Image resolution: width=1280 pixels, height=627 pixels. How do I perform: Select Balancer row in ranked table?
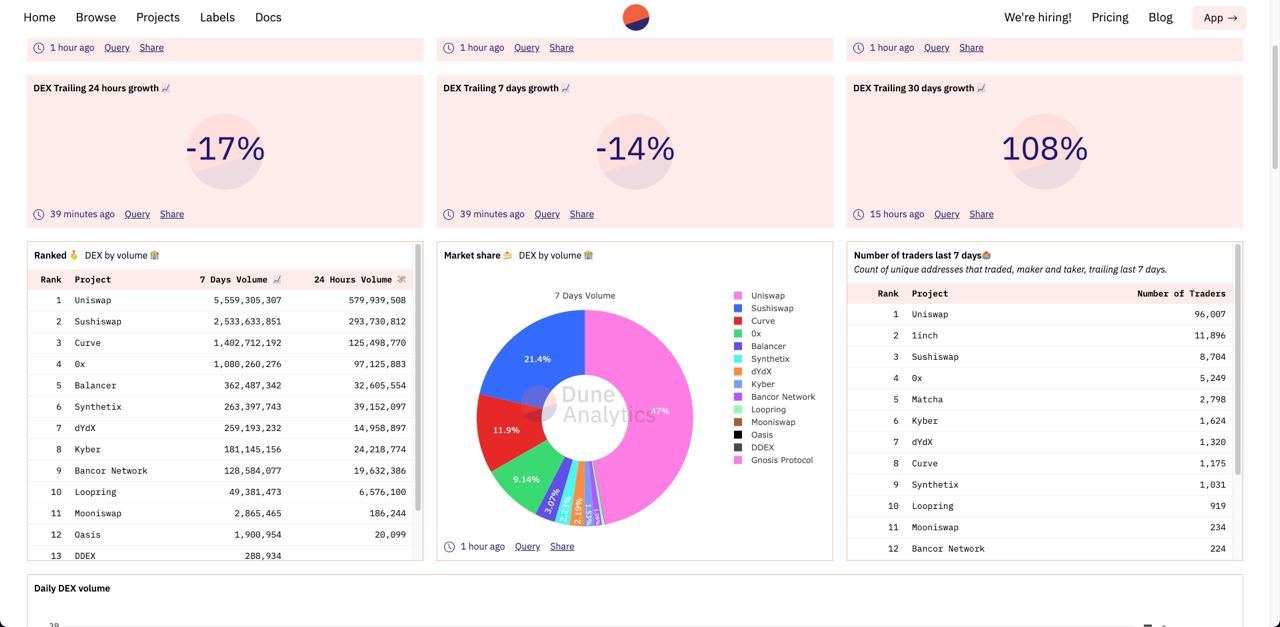pyautogui.click(x=220, y=386)
